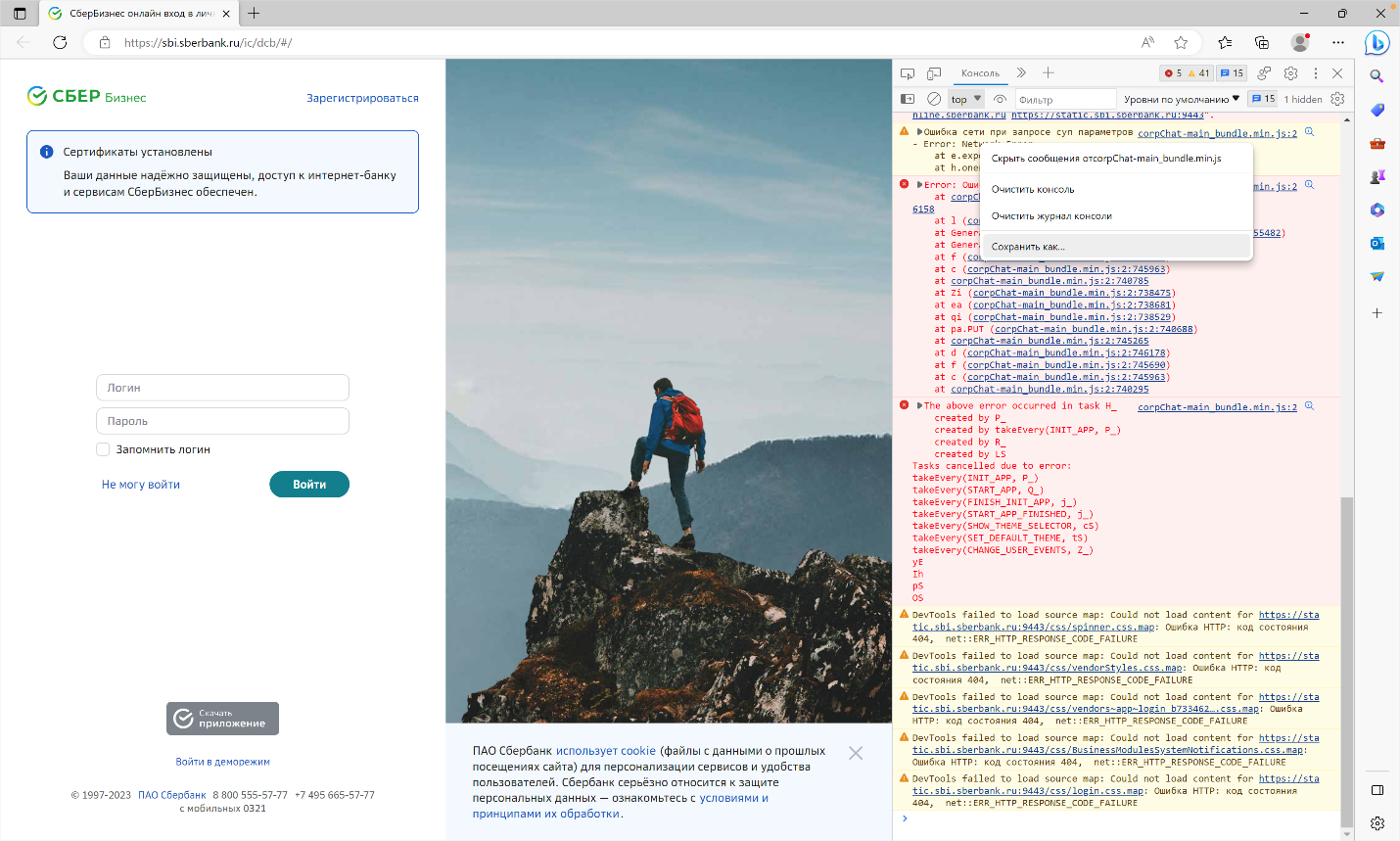
Task: Select the inspect element tool in DevTools
Action: tap(908, 73)
